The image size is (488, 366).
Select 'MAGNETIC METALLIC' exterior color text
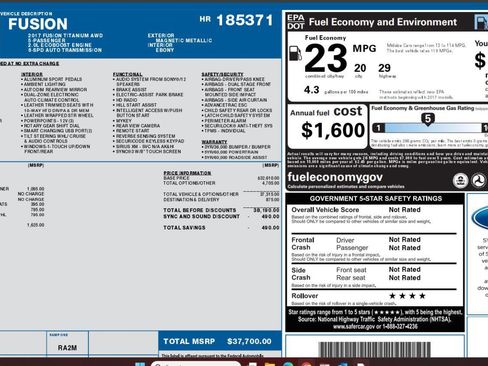pyautogui.click(x=184, y=40)
